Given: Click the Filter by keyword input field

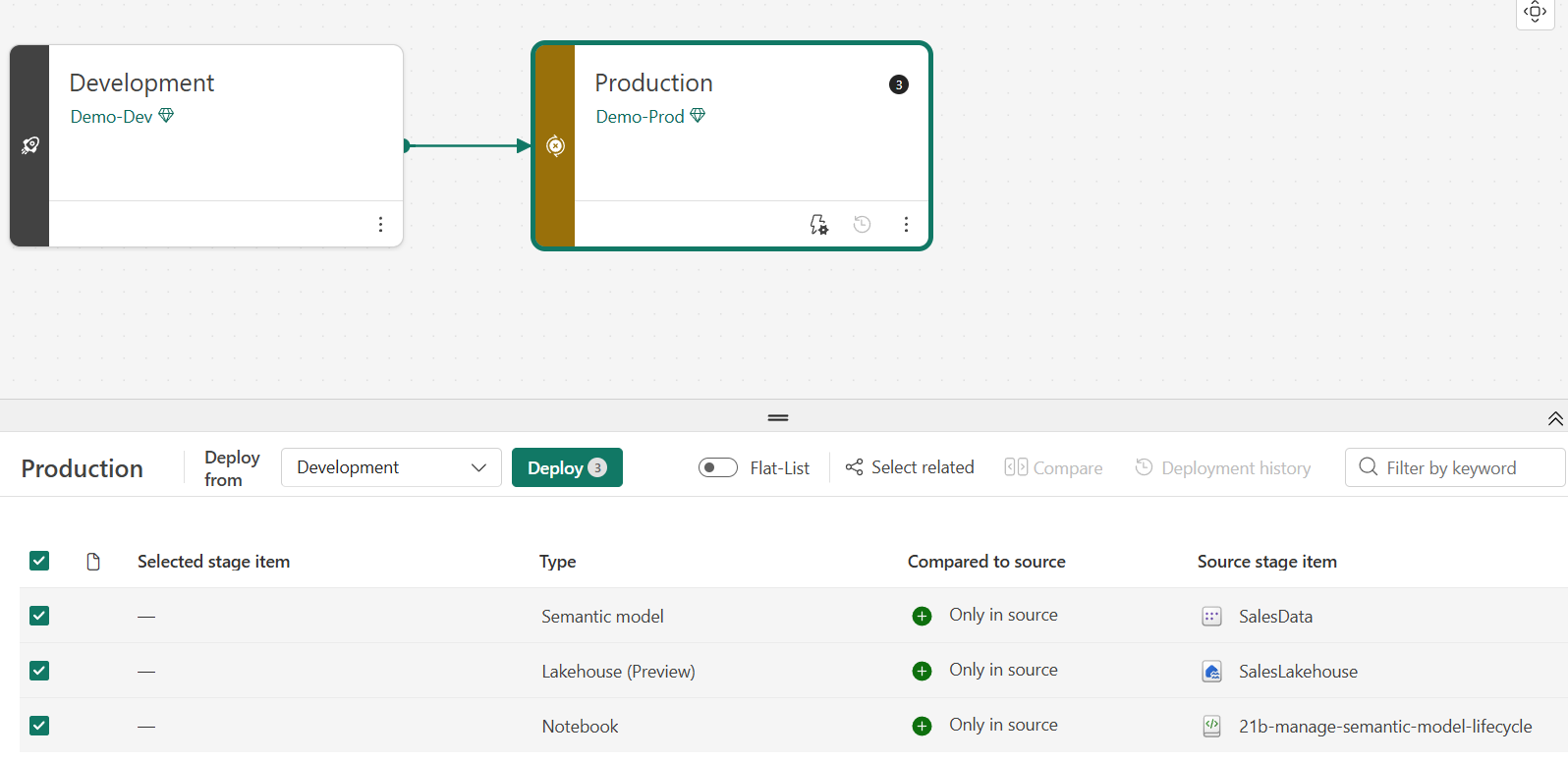Looking at the screenshot, I should [x=1455, y=467].
